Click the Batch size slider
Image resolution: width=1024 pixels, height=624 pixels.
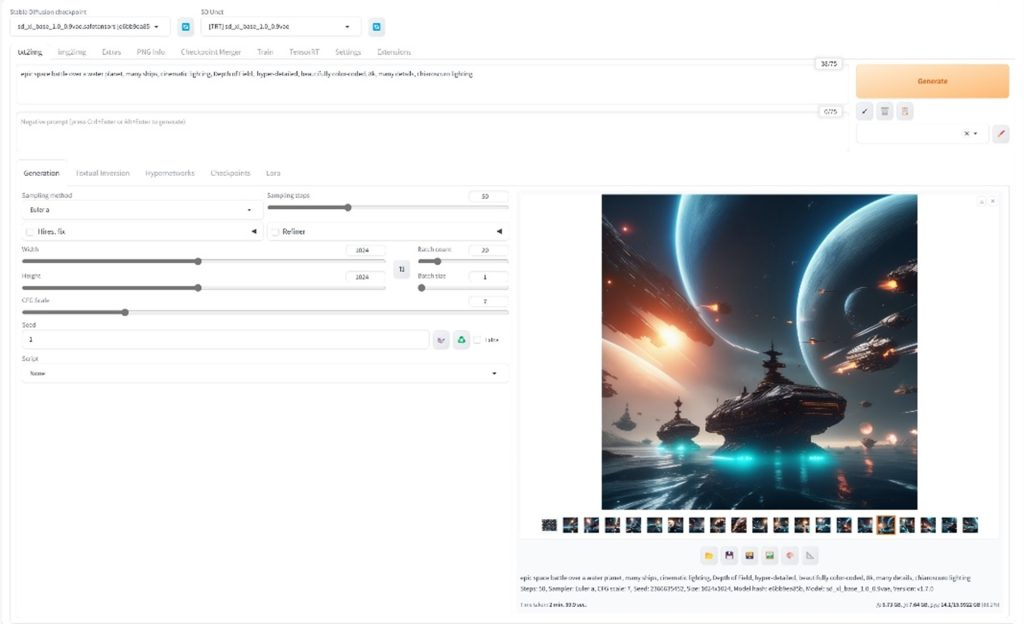[x=463, y=288]
